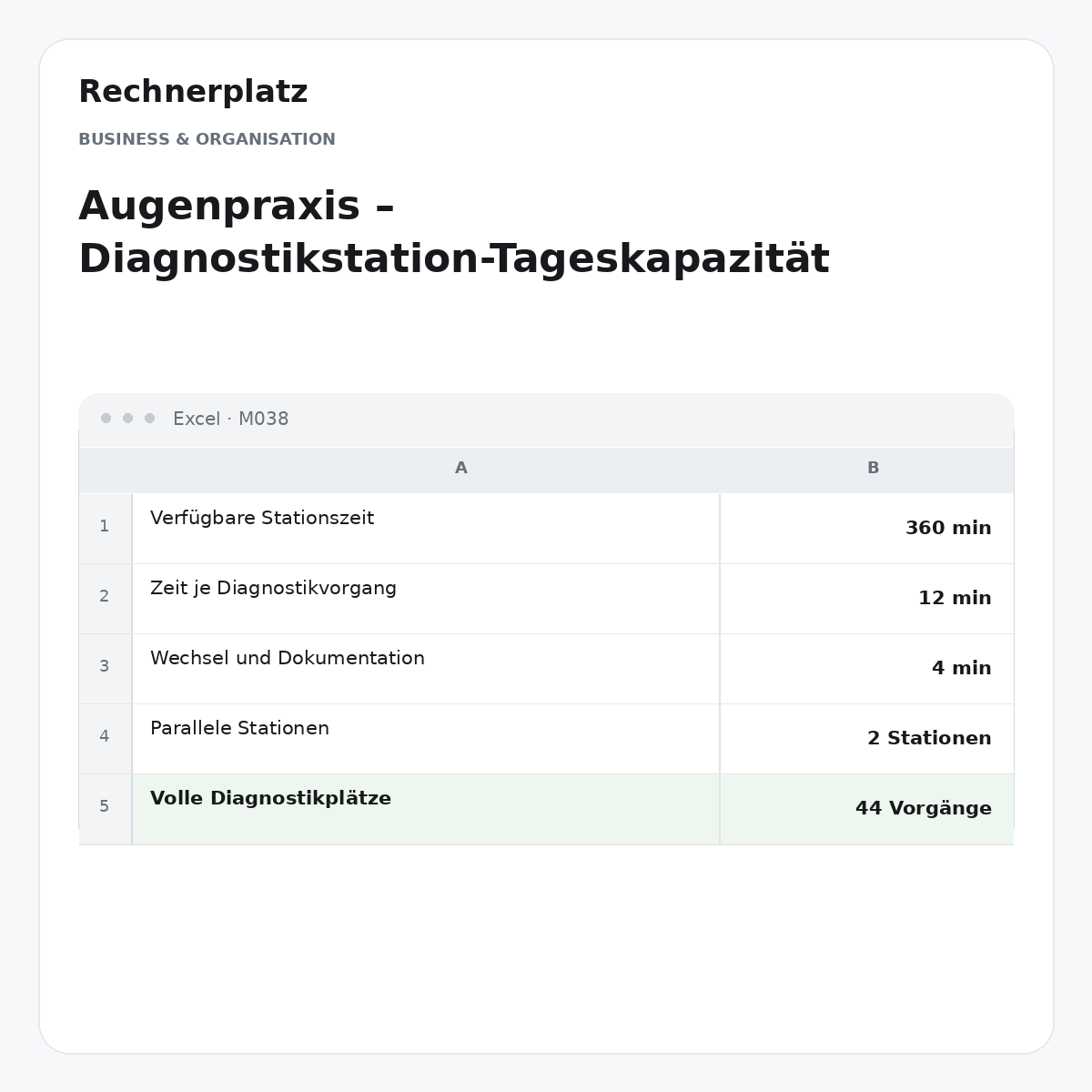Select 'Wechsel und Dokumentation' cell
Image resolution: width=1092 pixels, height=1092 pixels.
(x=426, y=669)
